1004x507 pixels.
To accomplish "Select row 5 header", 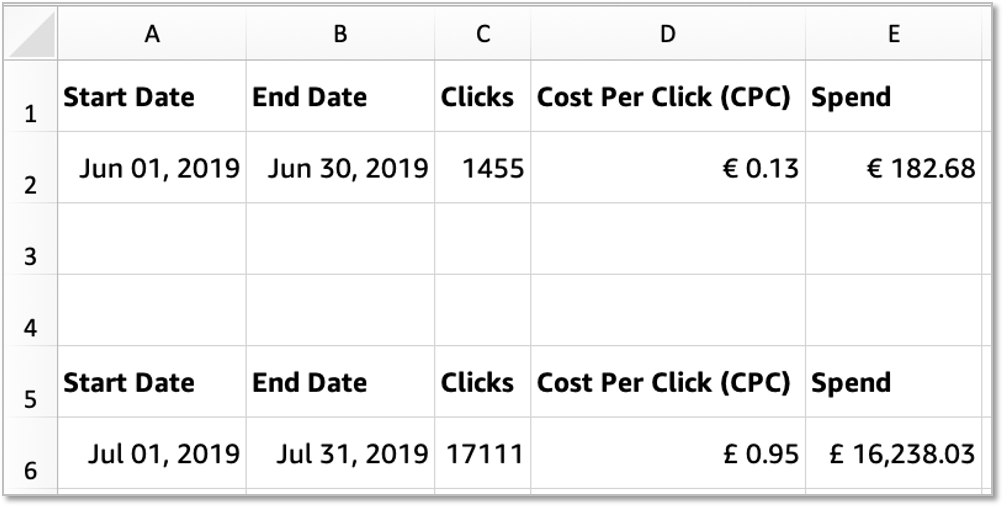I will 30,400.
